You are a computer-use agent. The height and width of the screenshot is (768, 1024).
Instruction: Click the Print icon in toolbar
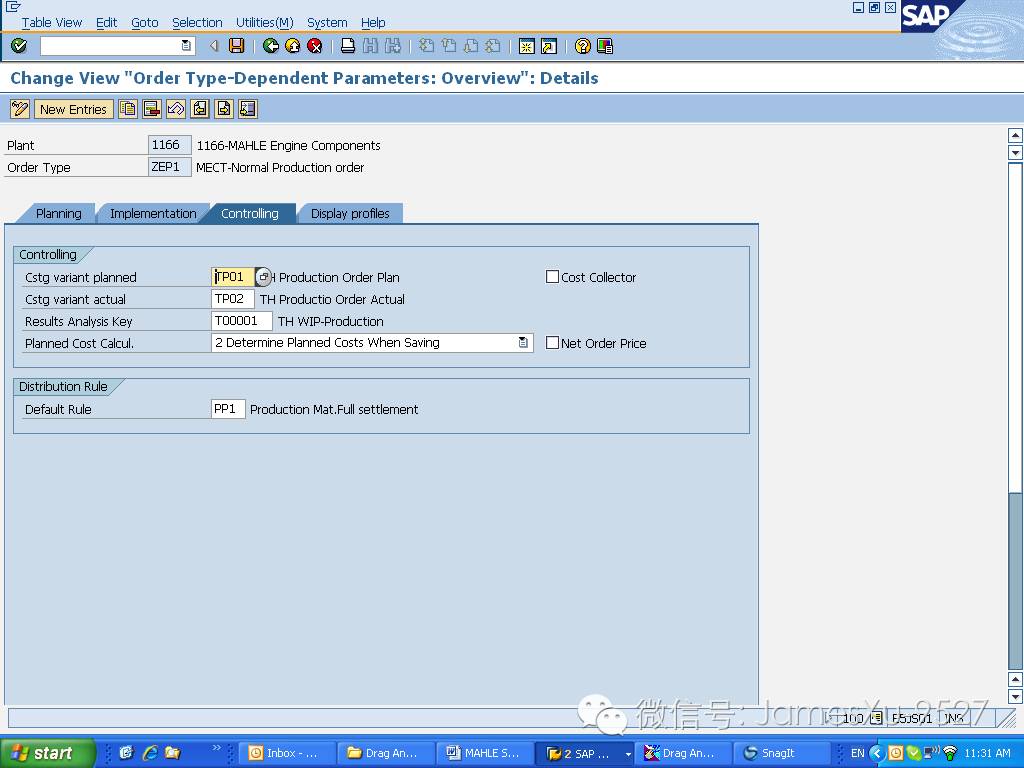348,46
